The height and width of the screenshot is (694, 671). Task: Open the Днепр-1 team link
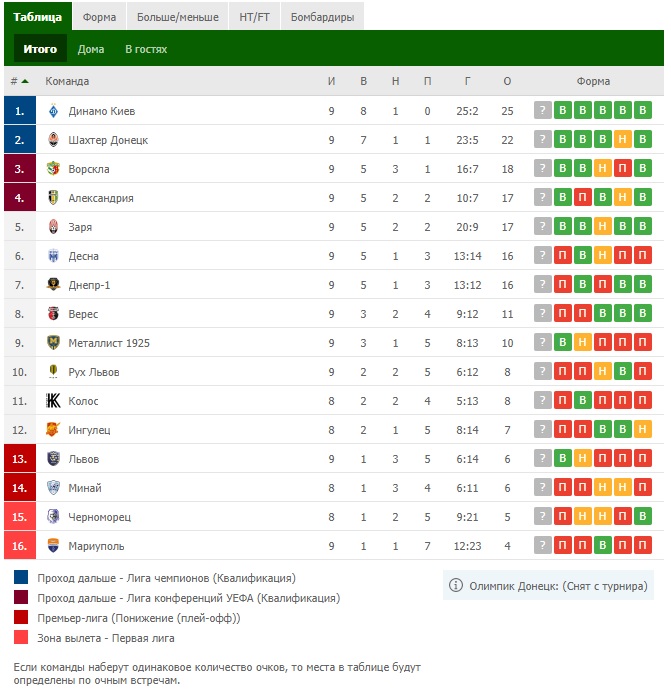click(x=89, y=285)
